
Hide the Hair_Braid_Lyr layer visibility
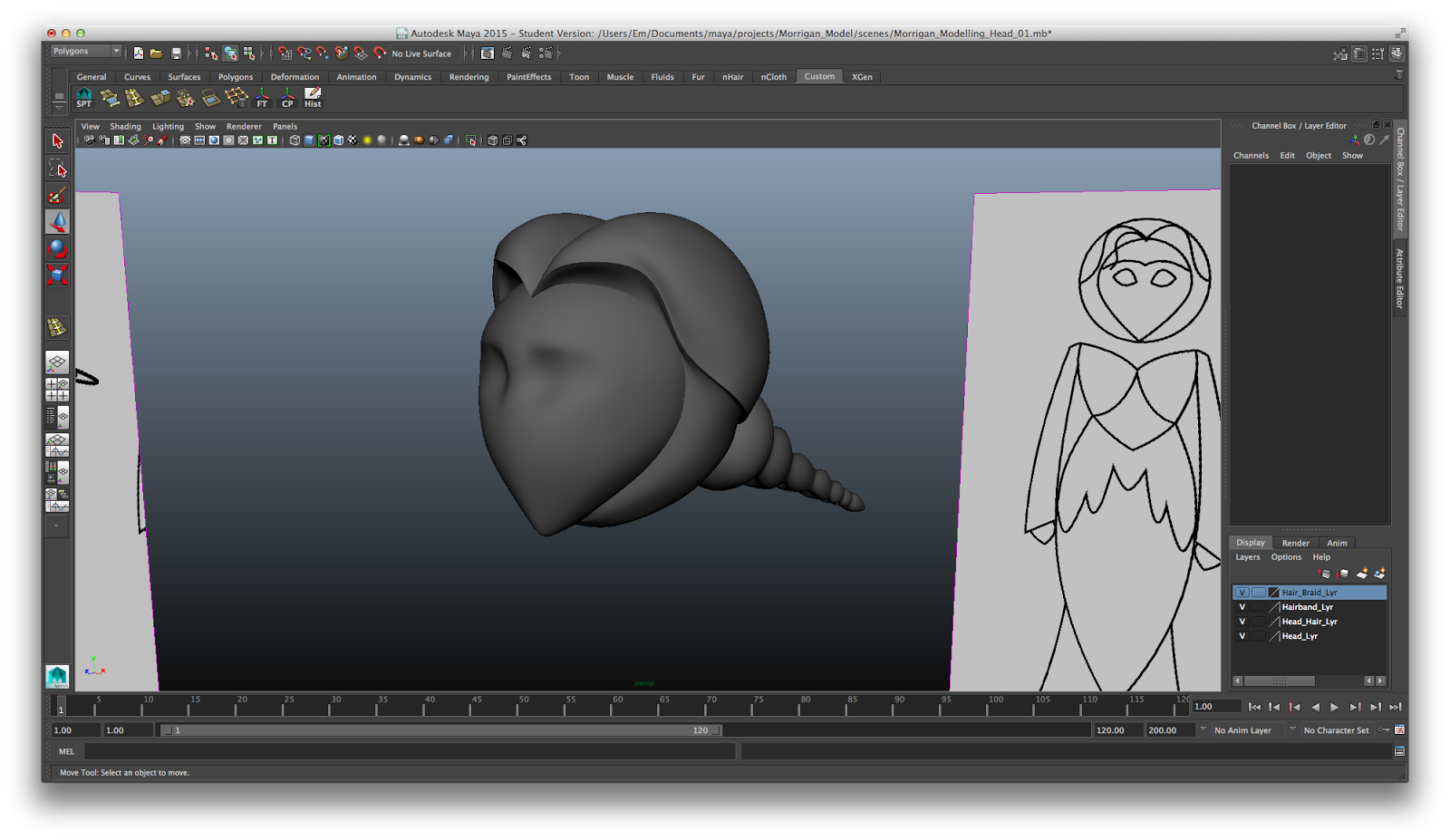(1242, 593)
